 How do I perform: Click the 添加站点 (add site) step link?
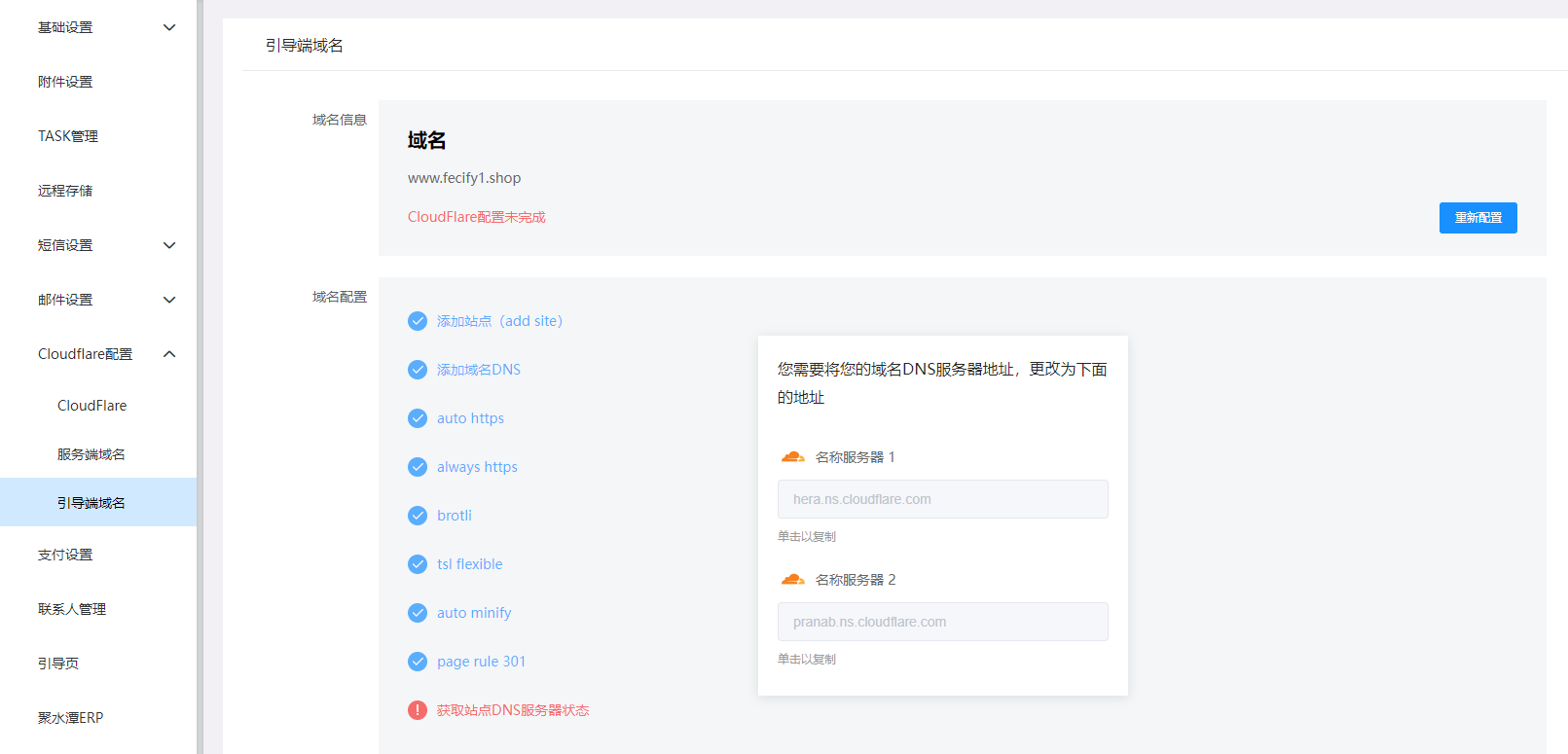coord(499,321)
